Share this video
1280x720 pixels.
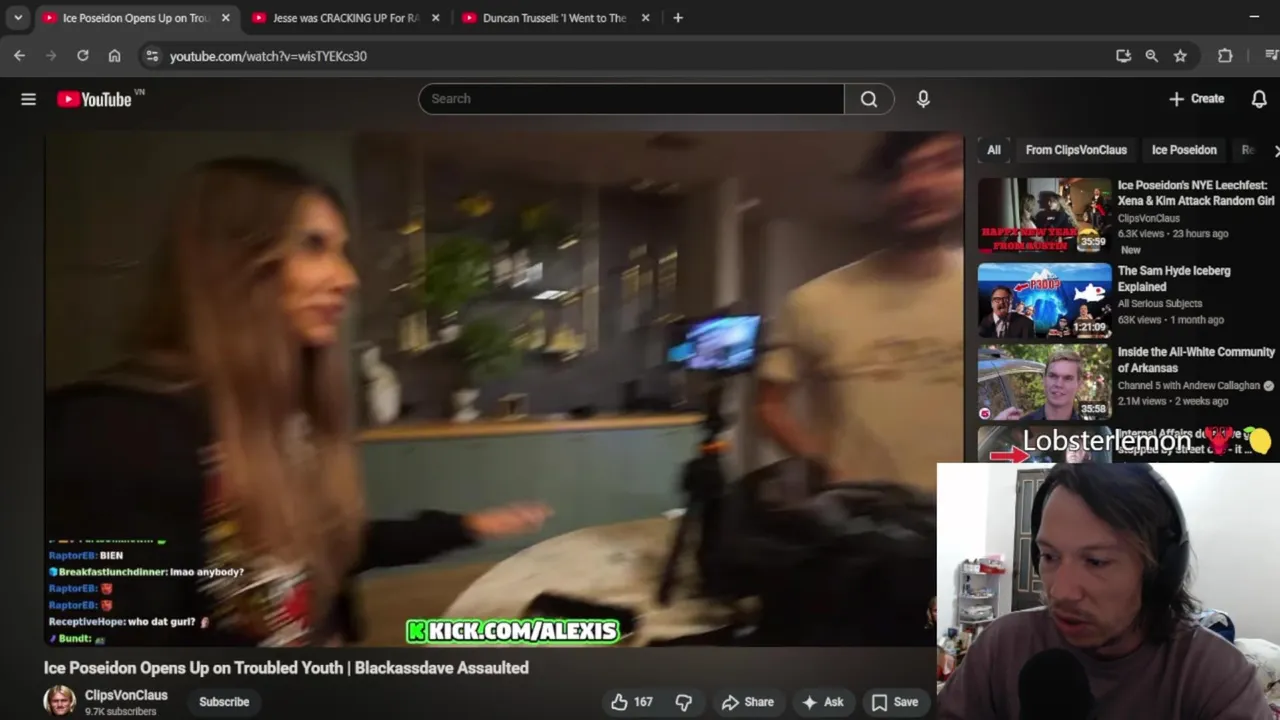click(748, 702)
